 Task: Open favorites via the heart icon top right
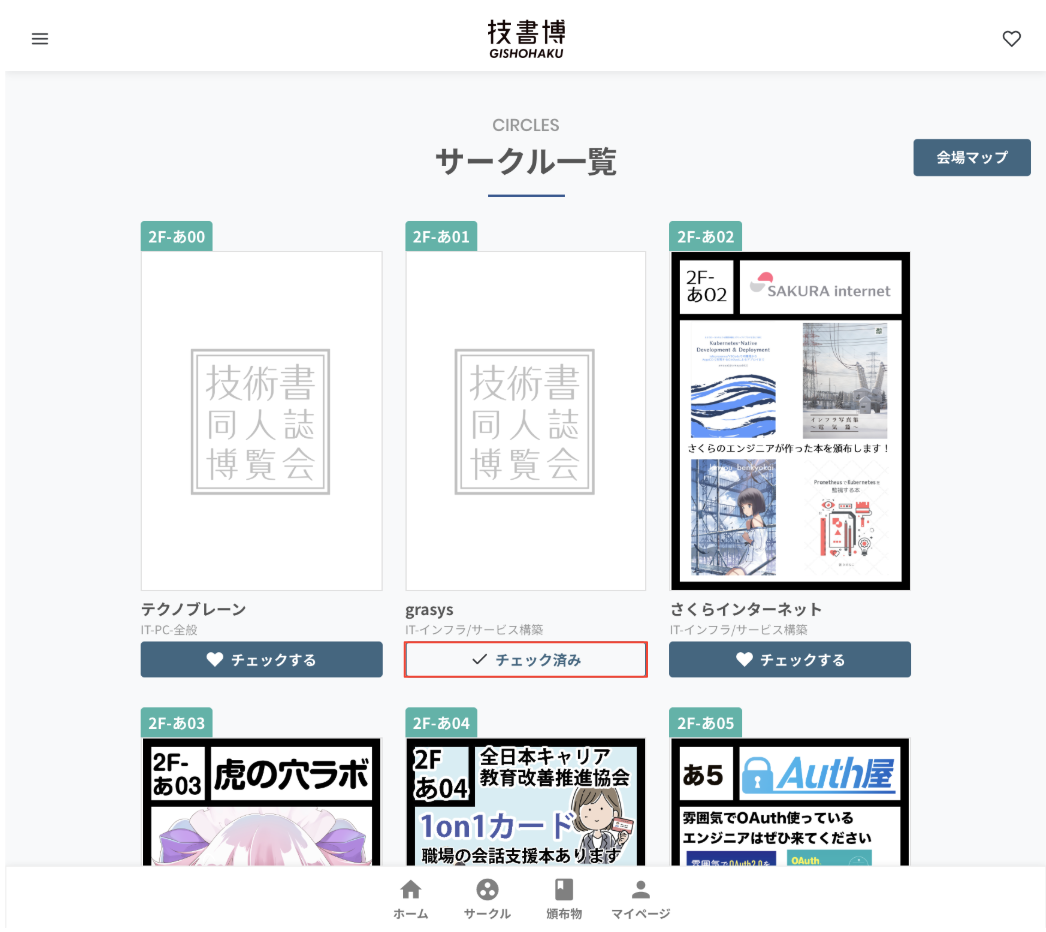1011,39
